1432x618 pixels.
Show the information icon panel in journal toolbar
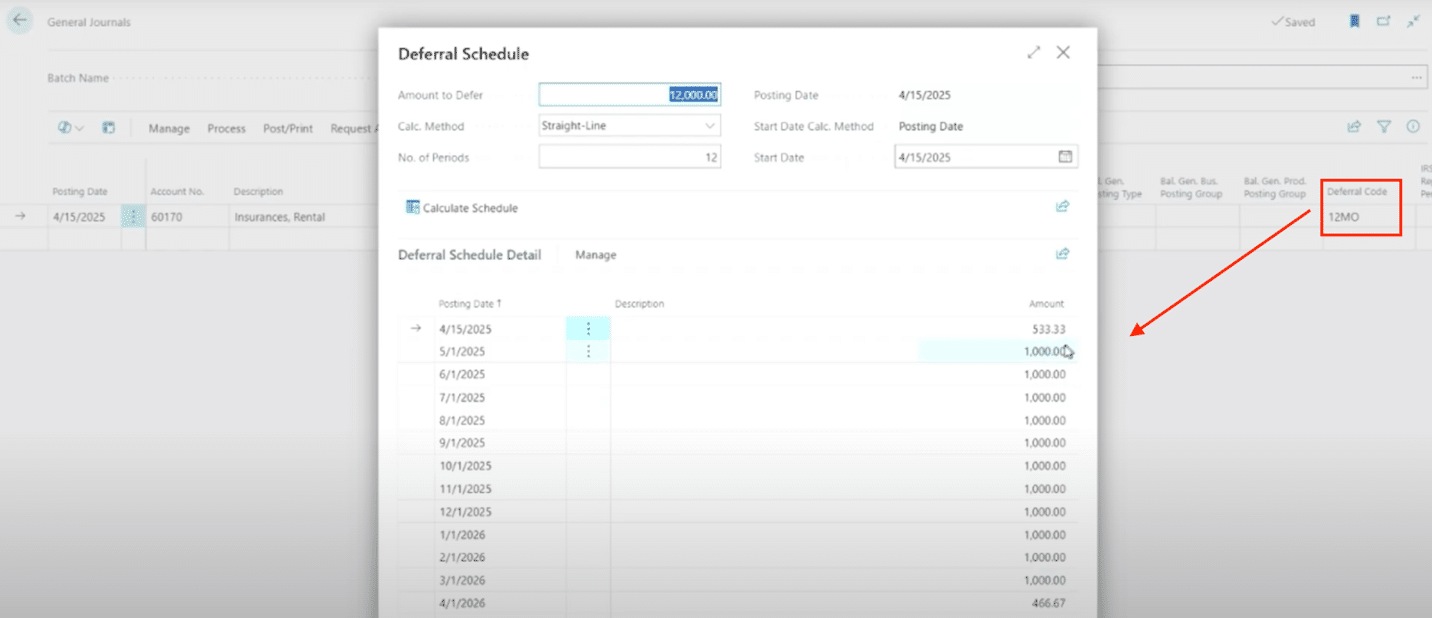pos(1413,127)
